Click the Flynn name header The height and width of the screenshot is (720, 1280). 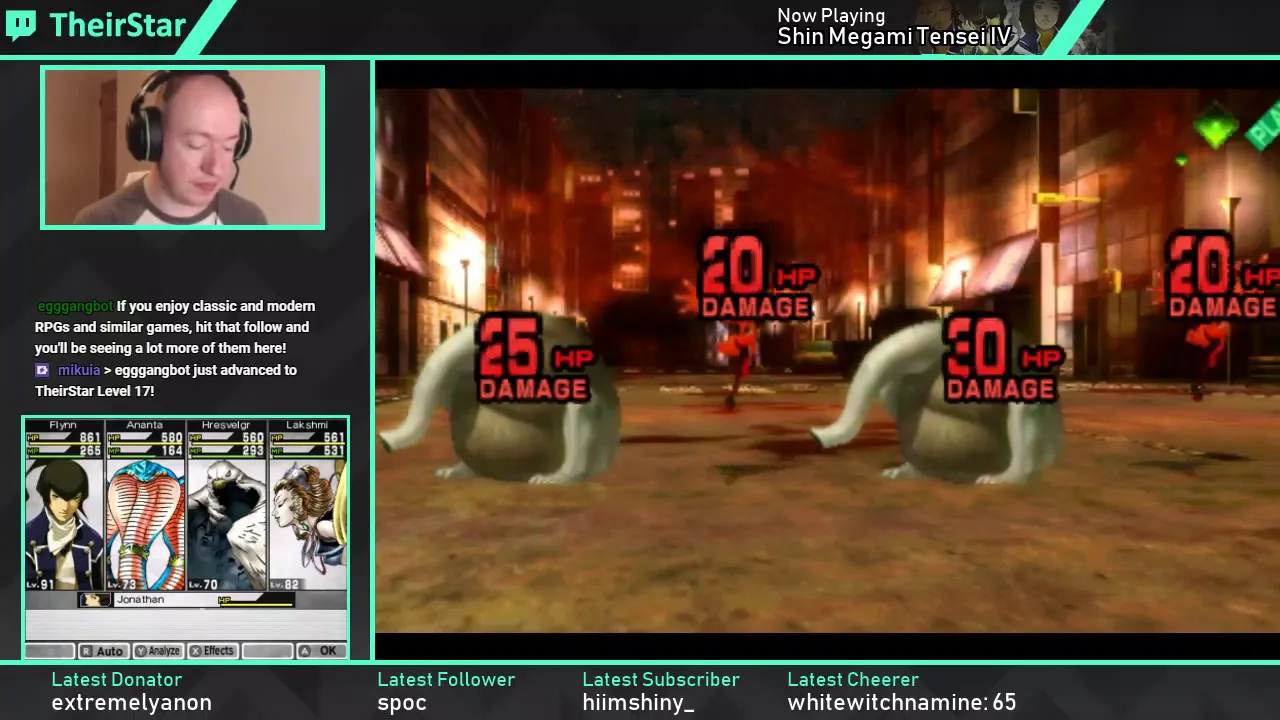point(63,425)
